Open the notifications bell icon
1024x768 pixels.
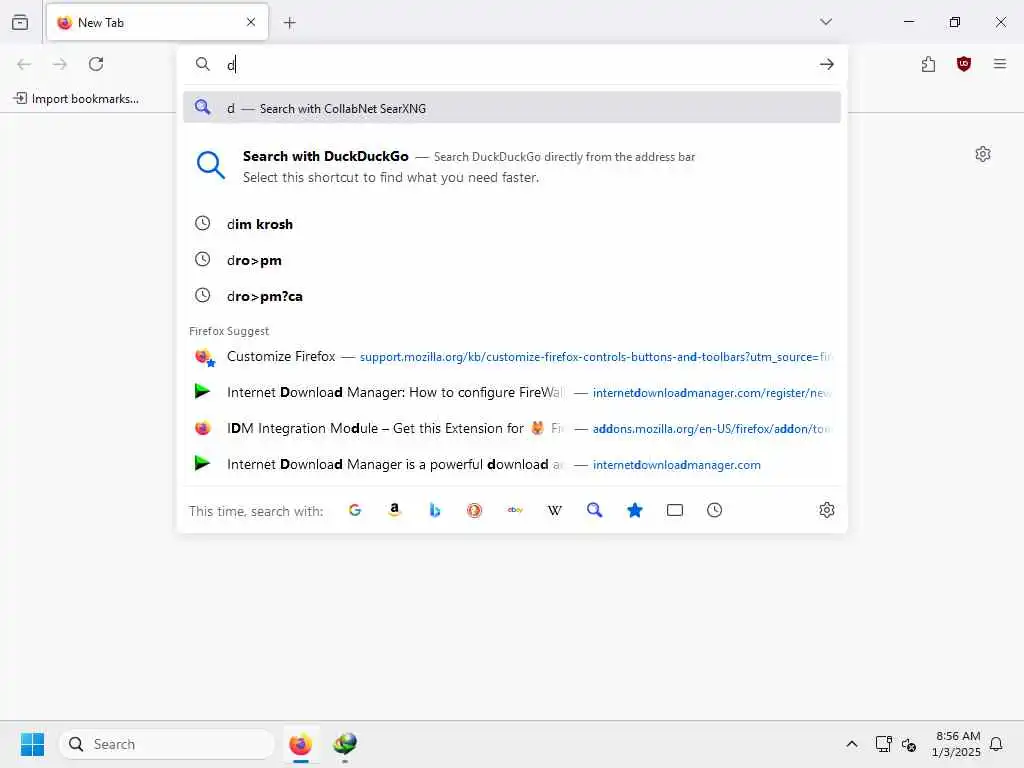(x=996, y=744)
